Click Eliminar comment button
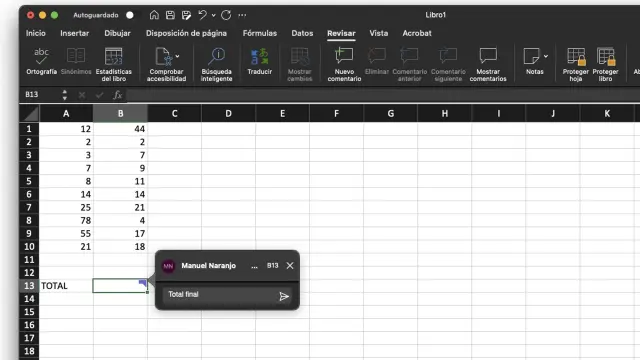This screenshot has width=640, height=360. (376, 61)
